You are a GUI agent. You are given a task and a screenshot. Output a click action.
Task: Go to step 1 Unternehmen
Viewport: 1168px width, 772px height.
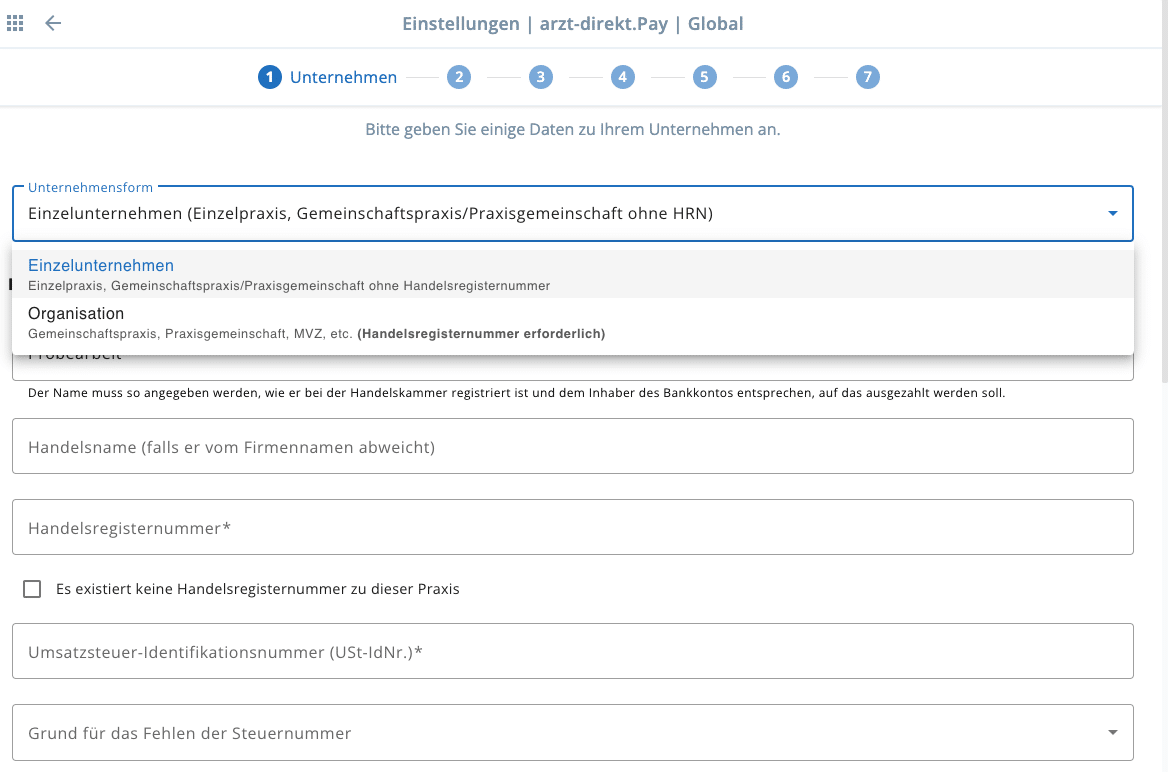click(x=328, y=77)
